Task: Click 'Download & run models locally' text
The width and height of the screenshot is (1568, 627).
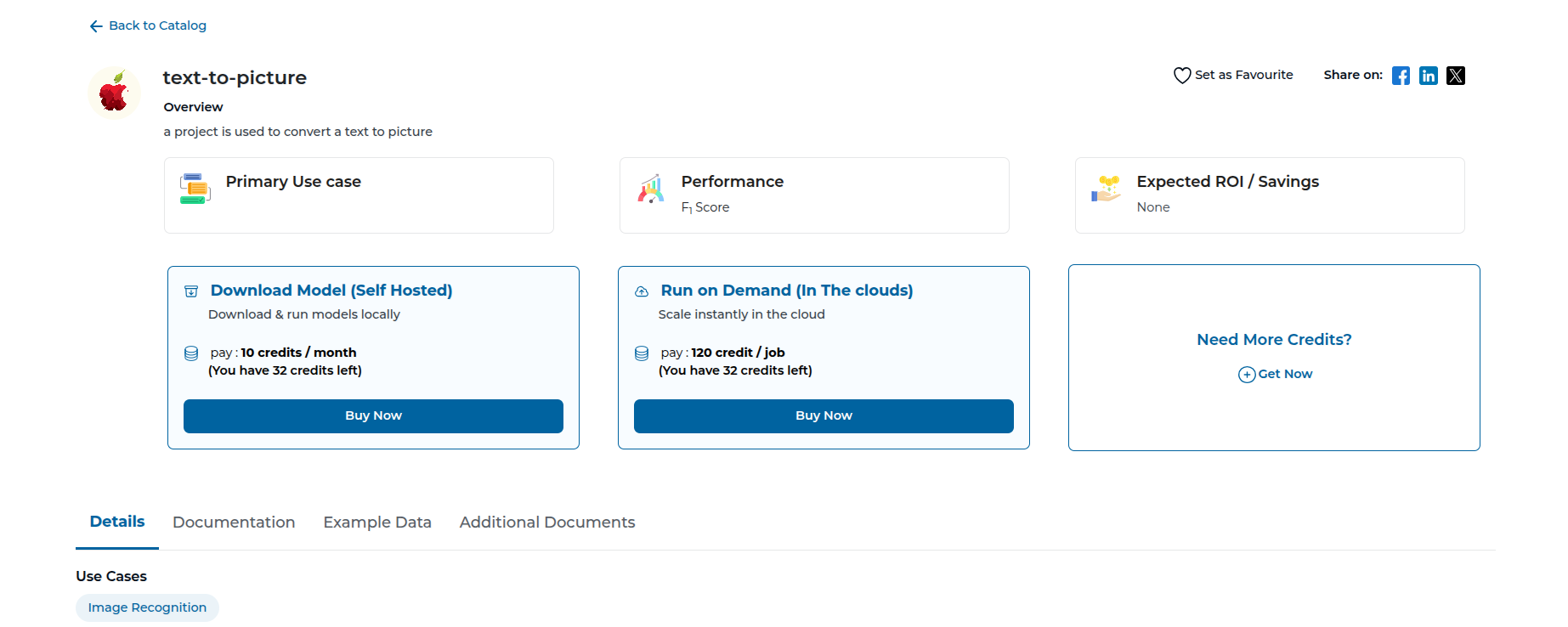Action: coord(304,314)
